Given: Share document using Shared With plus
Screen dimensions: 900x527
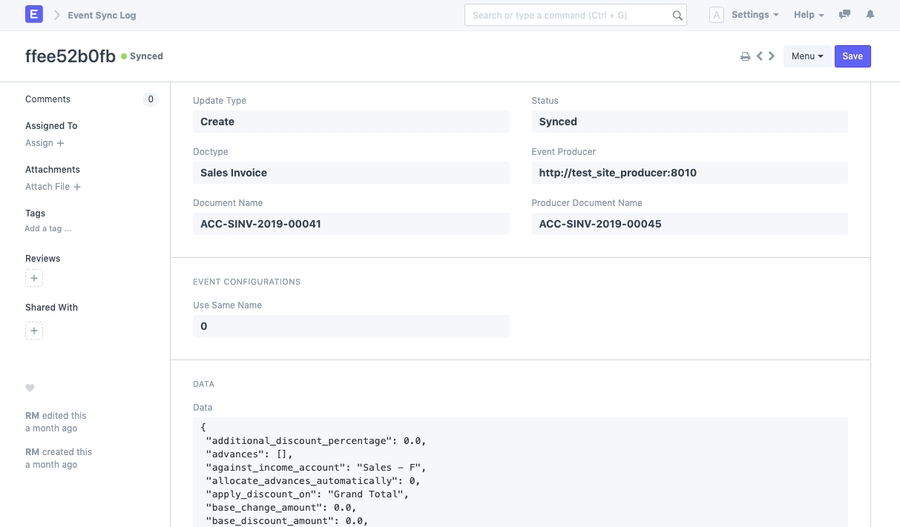Looking at the screenshot, I should pyautogui.click(x=34, y=331).
